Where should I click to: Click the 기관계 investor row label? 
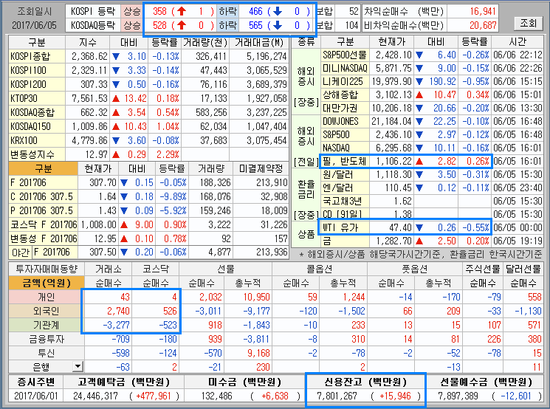click(x=46, y=325)
